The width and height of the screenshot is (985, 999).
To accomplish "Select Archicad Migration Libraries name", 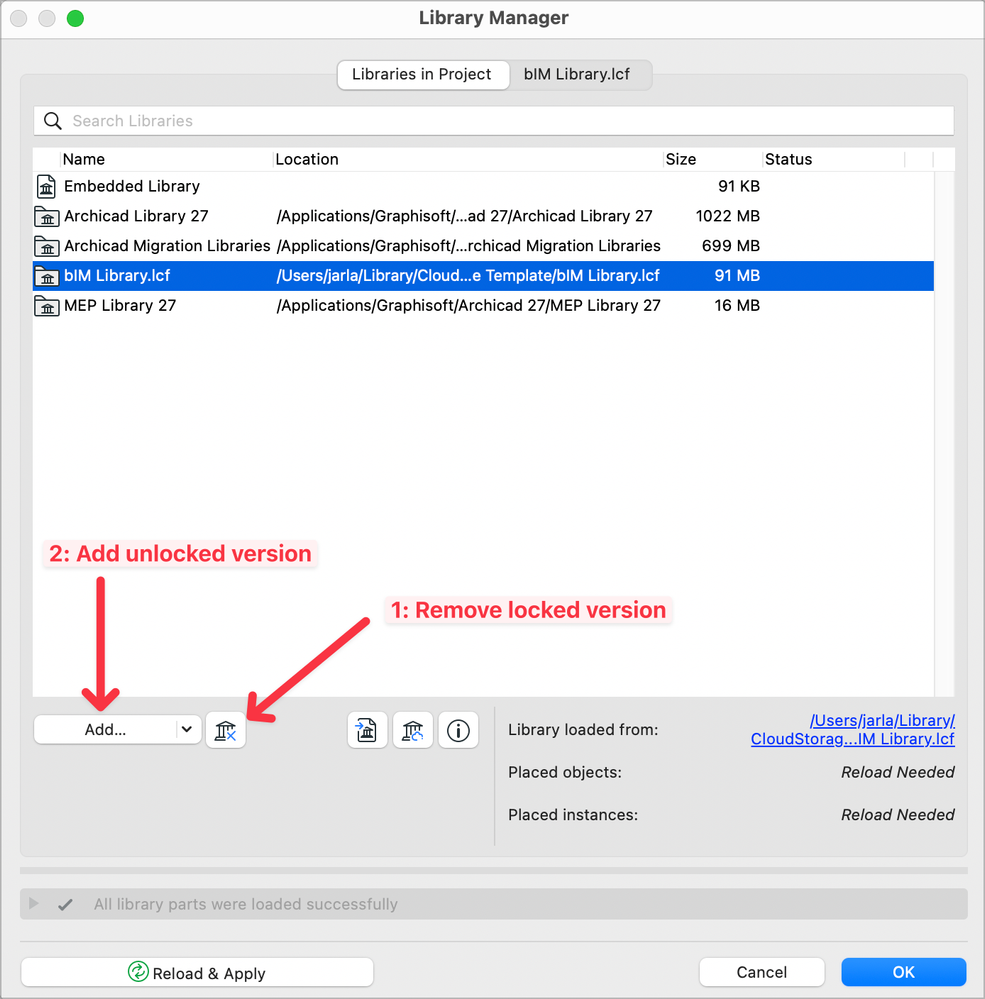I will pyautogui.click(x=167, y=246).
